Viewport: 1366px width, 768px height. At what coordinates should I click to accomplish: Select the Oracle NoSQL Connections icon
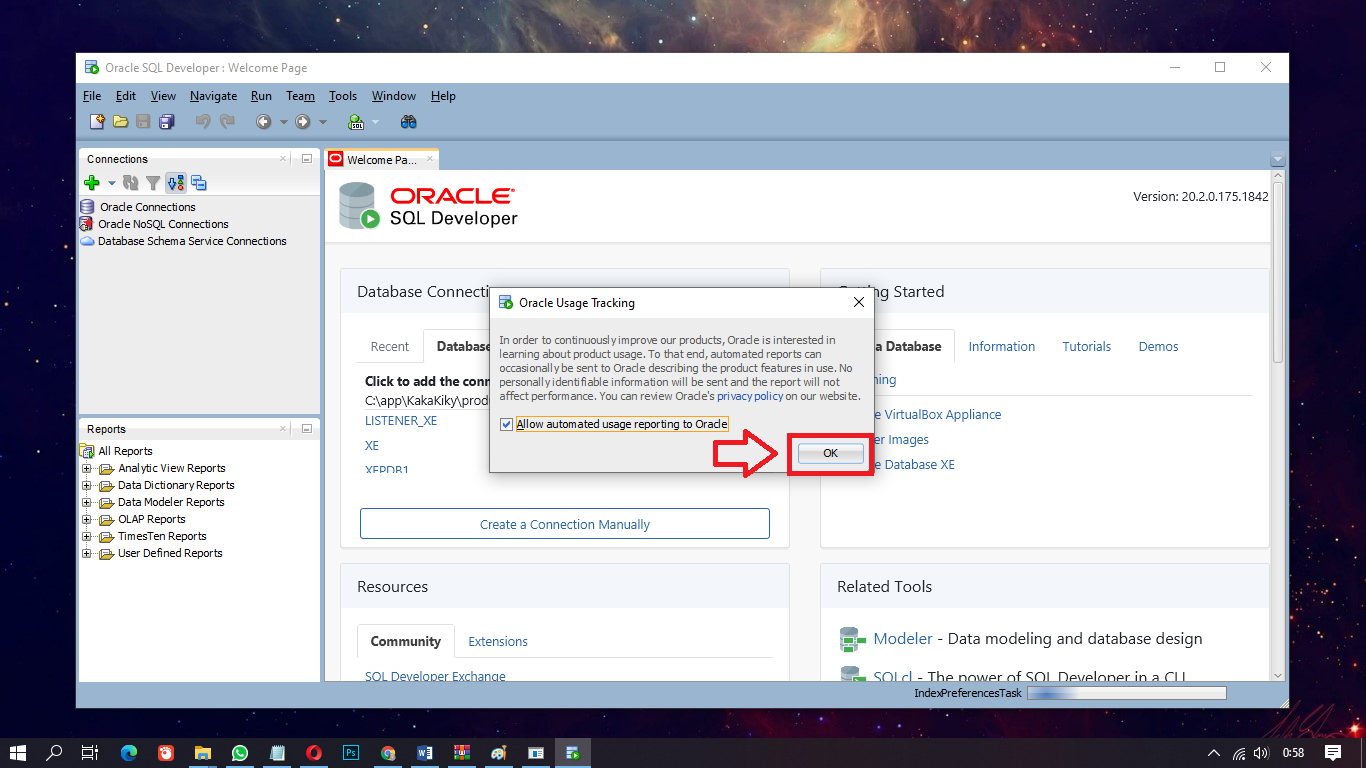87,224
